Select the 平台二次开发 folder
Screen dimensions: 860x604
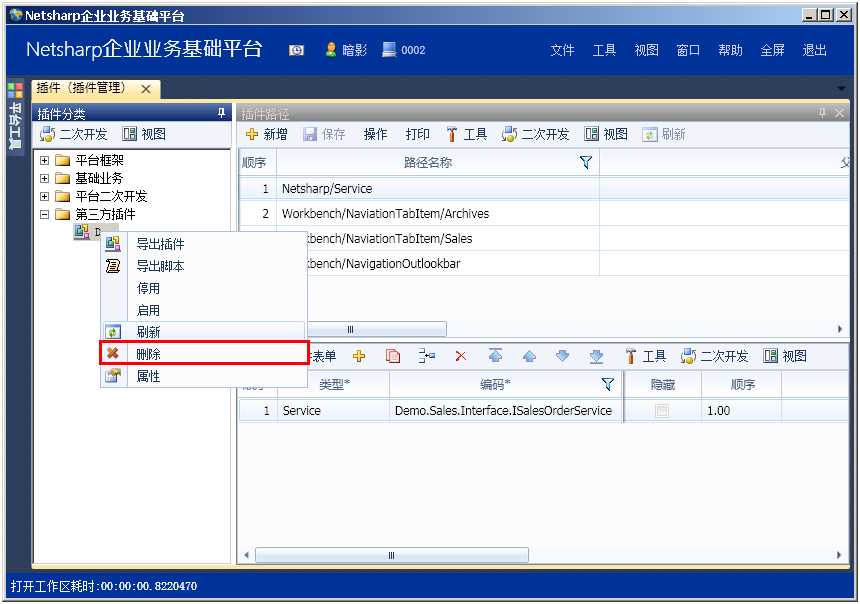tap(102, 196)
